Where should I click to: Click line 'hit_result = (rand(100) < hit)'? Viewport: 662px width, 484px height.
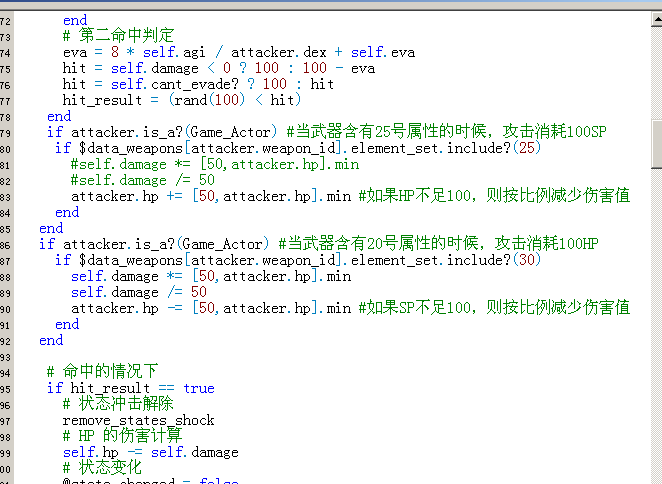(182, 100)
